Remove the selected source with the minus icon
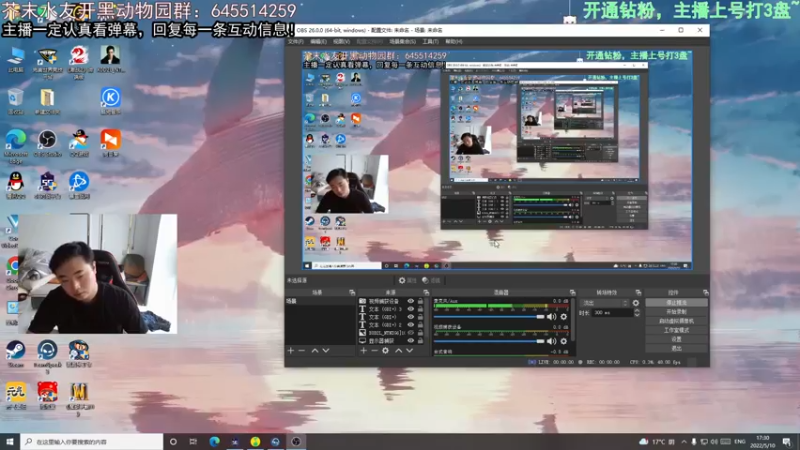800x450 pixels. [x=374, y=351]
